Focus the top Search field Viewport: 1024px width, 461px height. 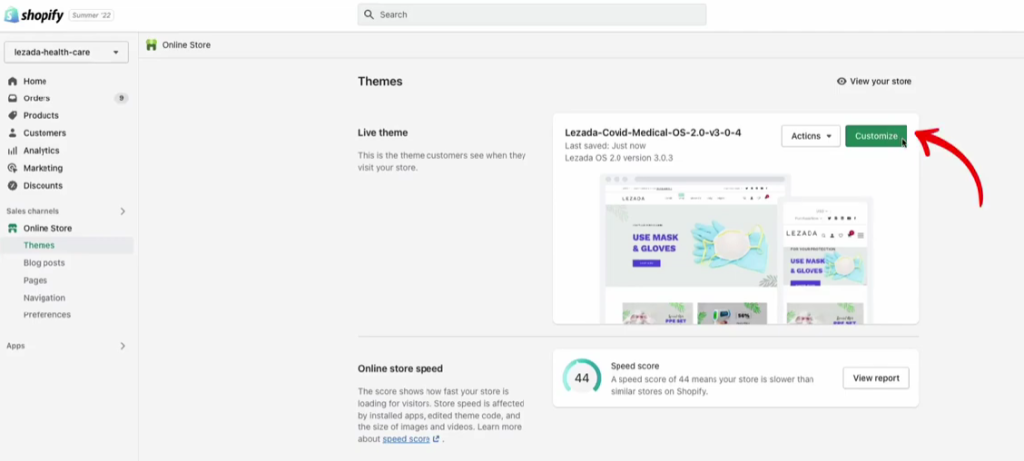pos(532,15)
